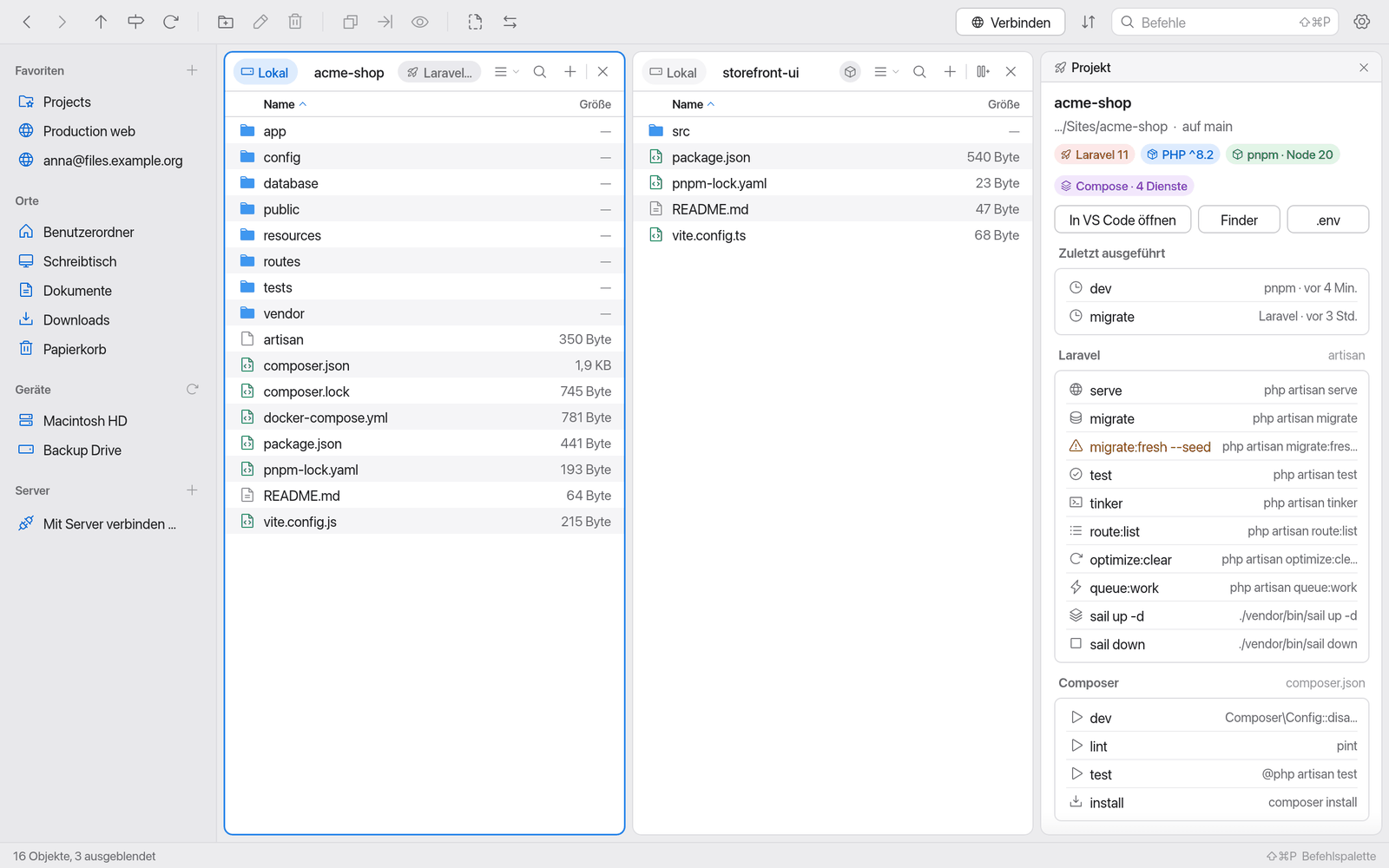
Task: Focus the Befehle command search field
Action: [1225, 22]
